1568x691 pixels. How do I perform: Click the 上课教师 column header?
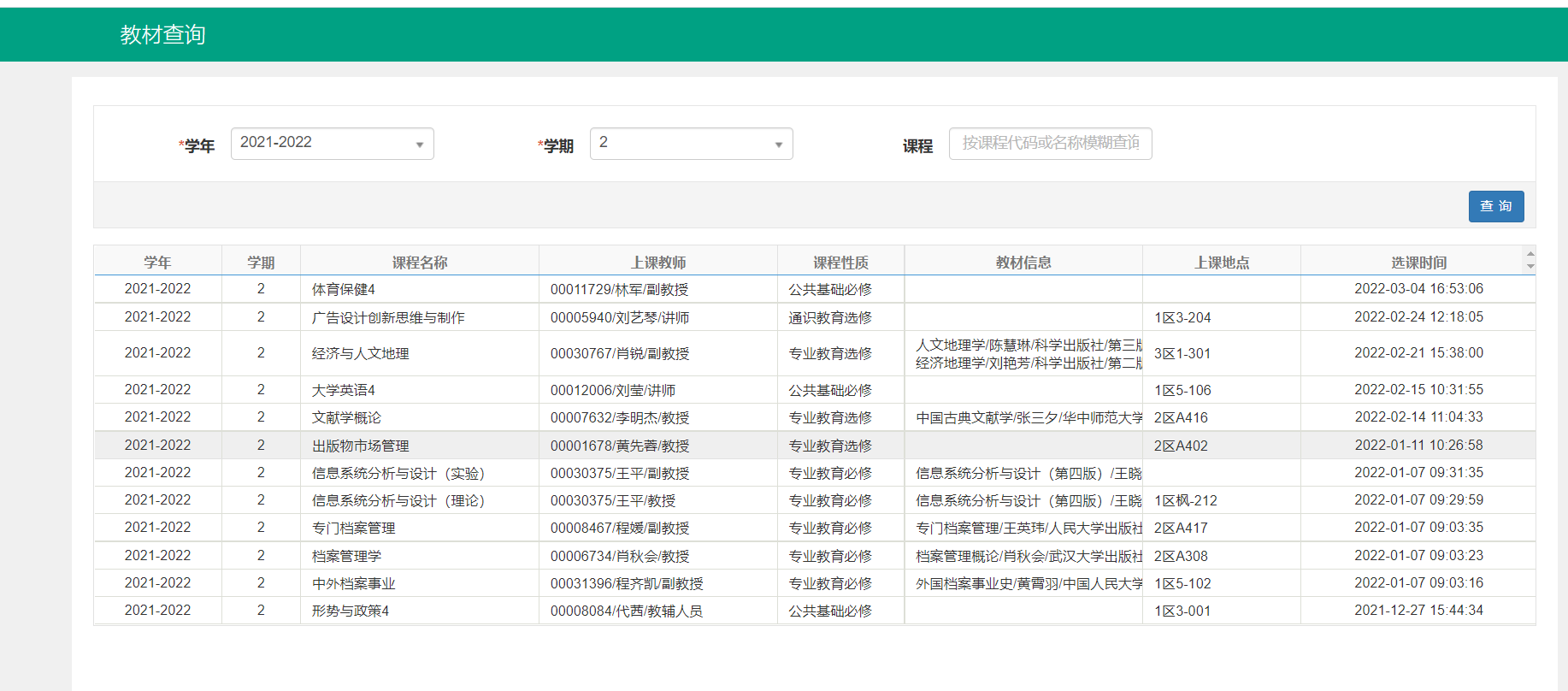657,263
